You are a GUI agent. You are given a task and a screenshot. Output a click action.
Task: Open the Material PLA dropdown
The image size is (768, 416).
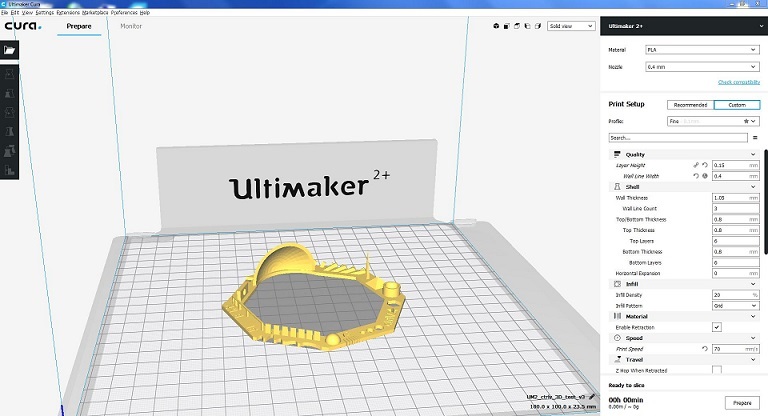coord(702,50)
